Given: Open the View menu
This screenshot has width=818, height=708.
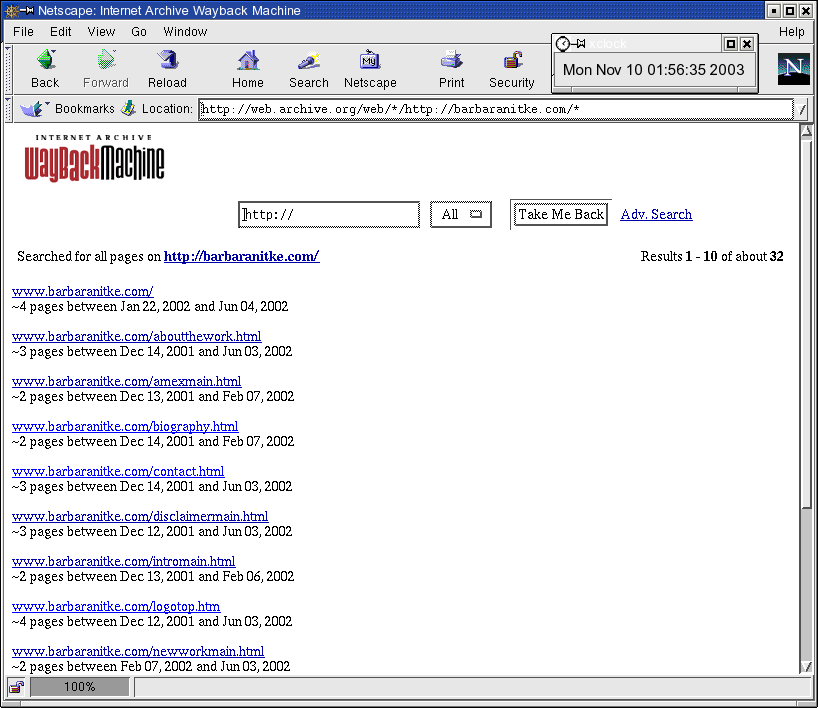Looking at the screenshot, I should click(x=101, y=32).
